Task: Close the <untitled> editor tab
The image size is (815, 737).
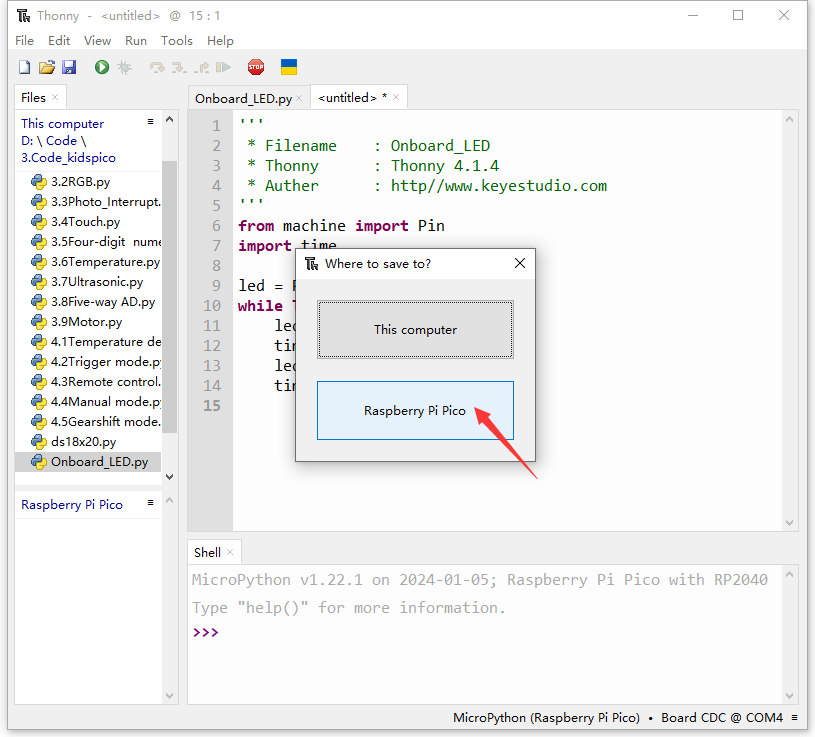Action: point(396,97)
